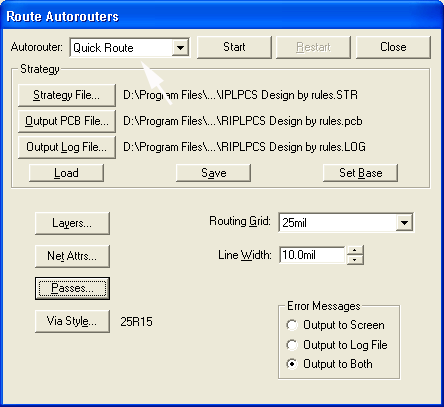Expand the Routing Grid dropdown arrow
The height and width of the screenshot is (407, 444).
[x=404, y=223]
